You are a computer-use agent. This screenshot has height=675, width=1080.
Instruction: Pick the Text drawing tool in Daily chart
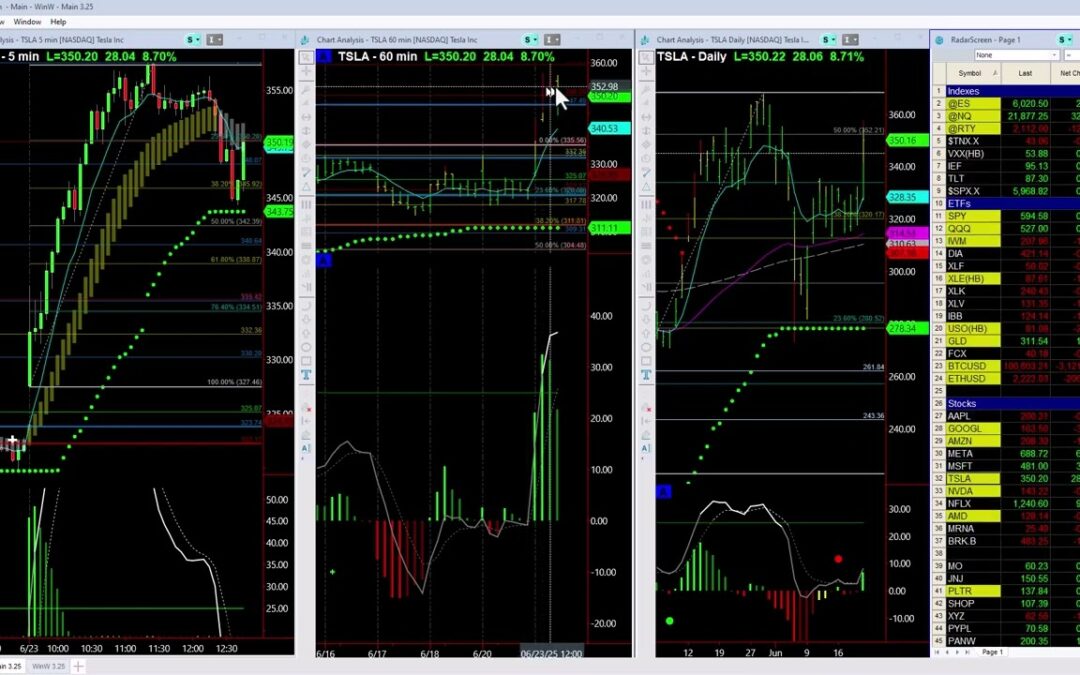[x=646, y=375]
